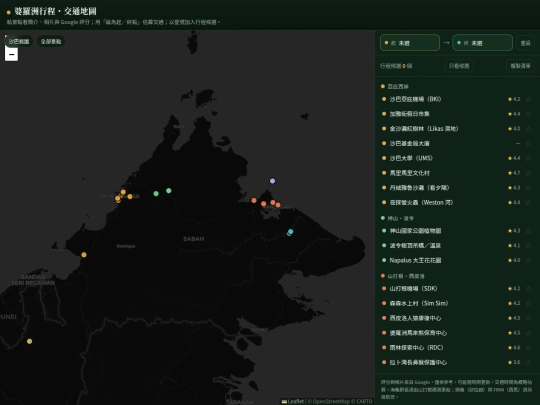
Task: Star the Napalus 大王花花園 row
Action: pos(528,260)
